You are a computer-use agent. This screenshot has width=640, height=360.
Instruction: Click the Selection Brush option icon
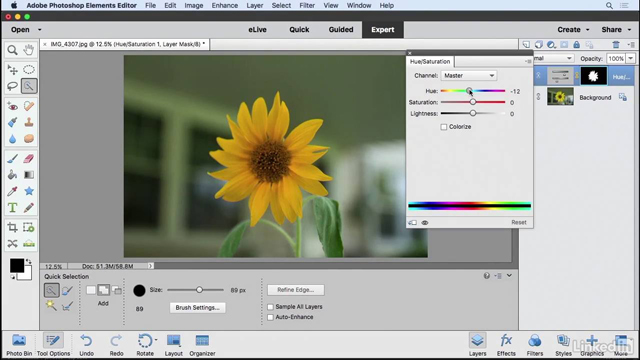[x=67, y=290]
